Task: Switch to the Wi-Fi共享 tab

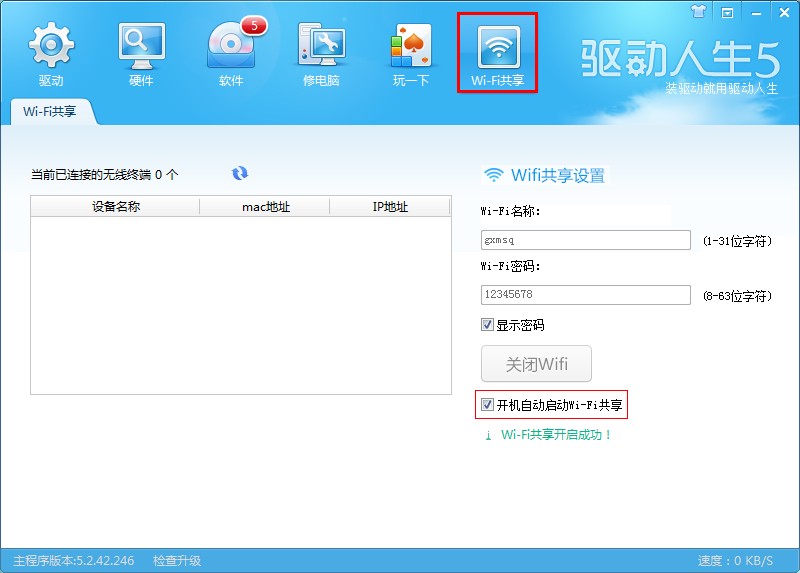Action: click(50, 111)
